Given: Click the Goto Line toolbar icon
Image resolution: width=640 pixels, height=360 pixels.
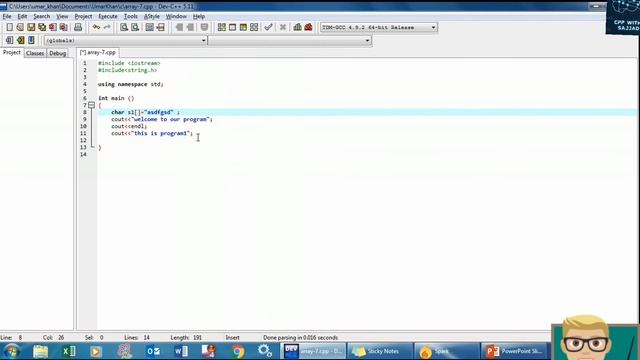Looking at the screenshot, I should pyautogui.click(x=160, y=27).
